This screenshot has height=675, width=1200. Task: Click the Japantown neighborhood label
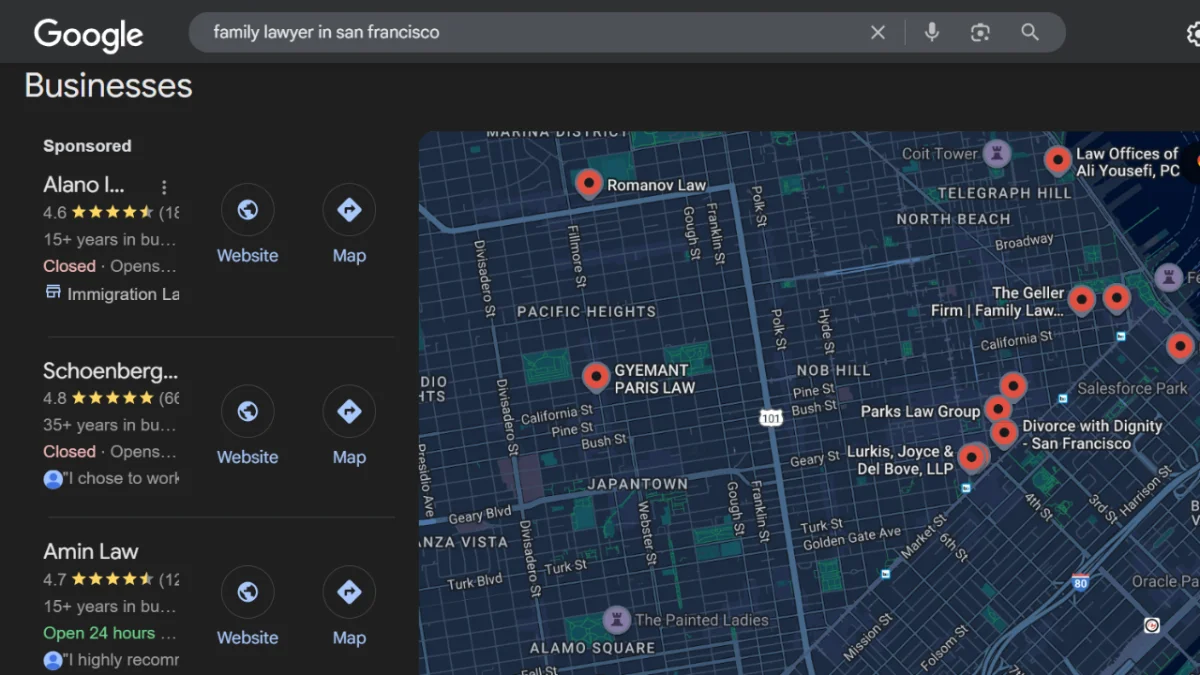click(x=638, y=484)
